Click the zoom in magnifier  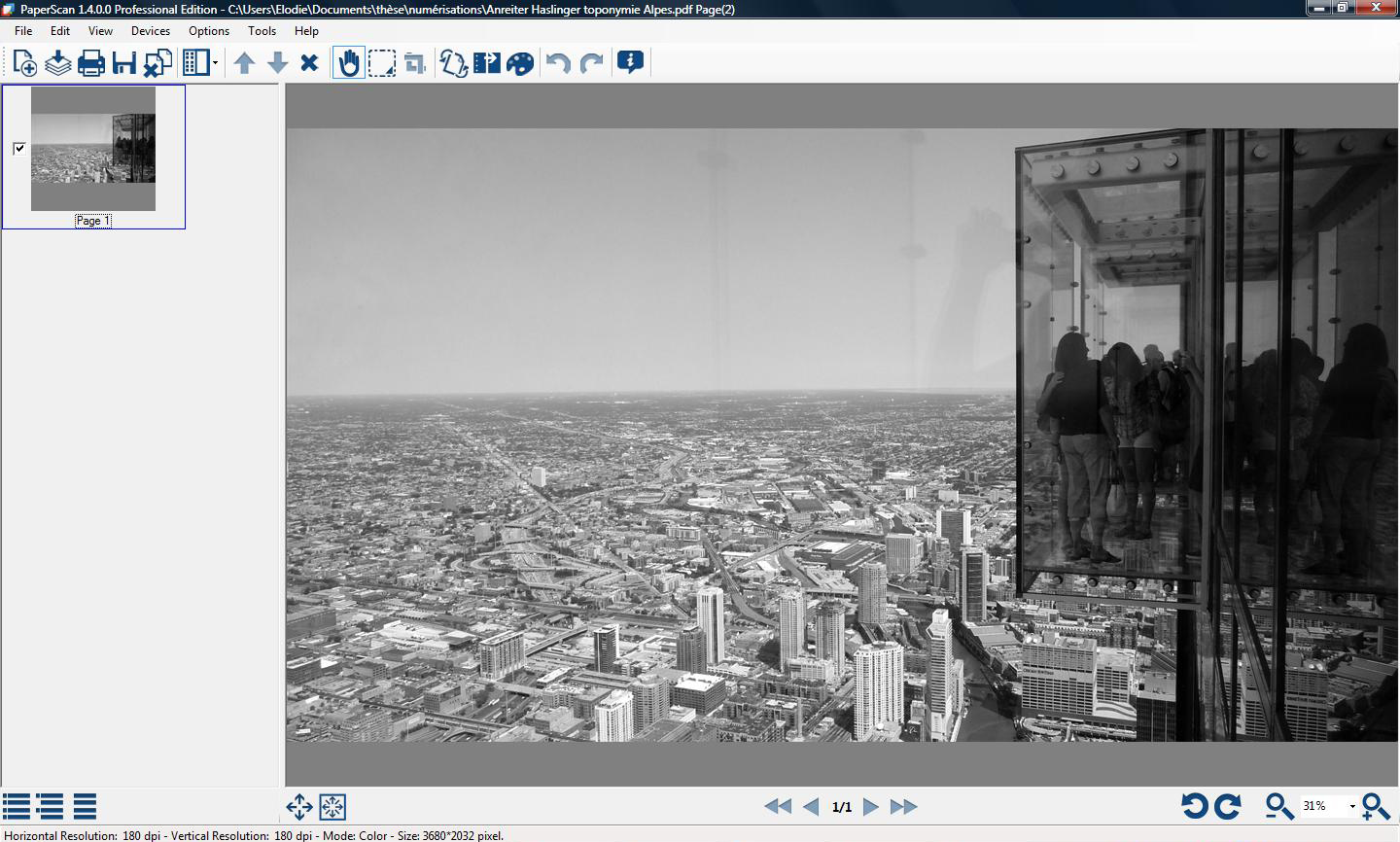[1376, 806]
